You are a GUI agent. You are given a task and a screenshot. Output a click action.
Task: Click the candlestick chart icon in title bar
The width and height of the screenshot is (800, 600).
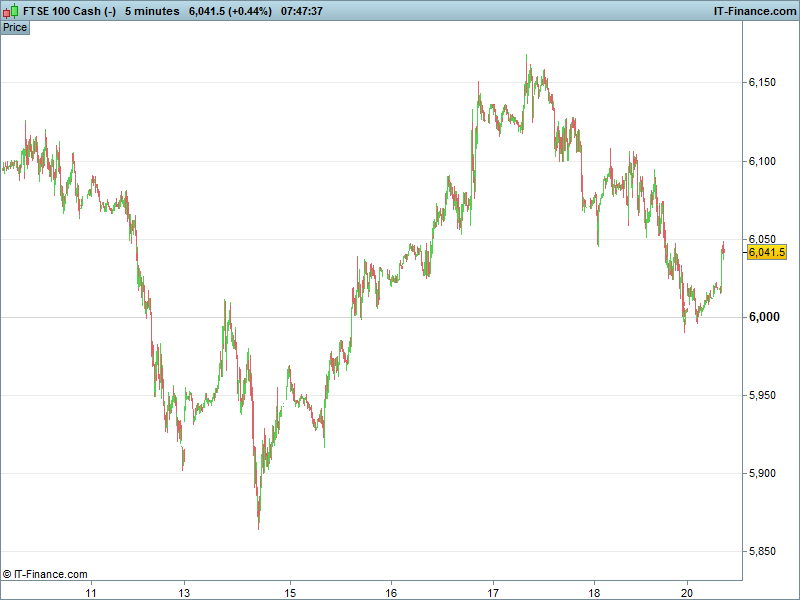[11, 11]
